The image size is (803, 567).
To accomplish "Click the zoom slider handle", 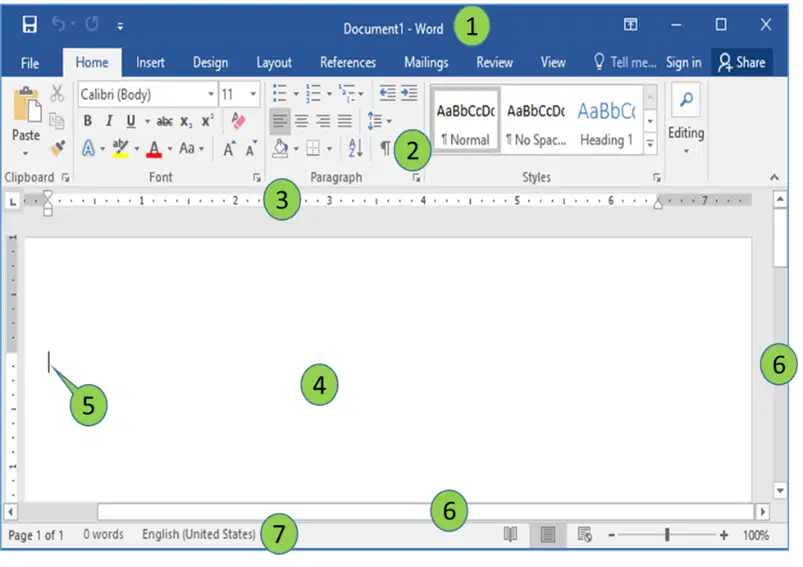I will pos(667,535).
